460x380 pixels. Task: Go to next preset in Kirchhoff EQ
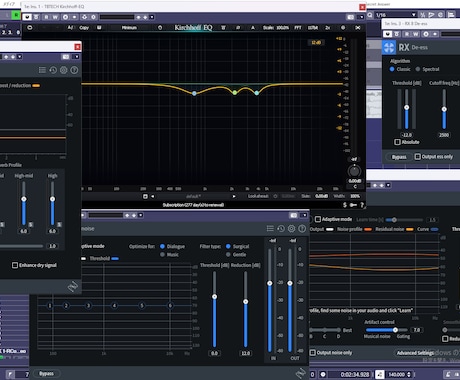coord(234,196)
